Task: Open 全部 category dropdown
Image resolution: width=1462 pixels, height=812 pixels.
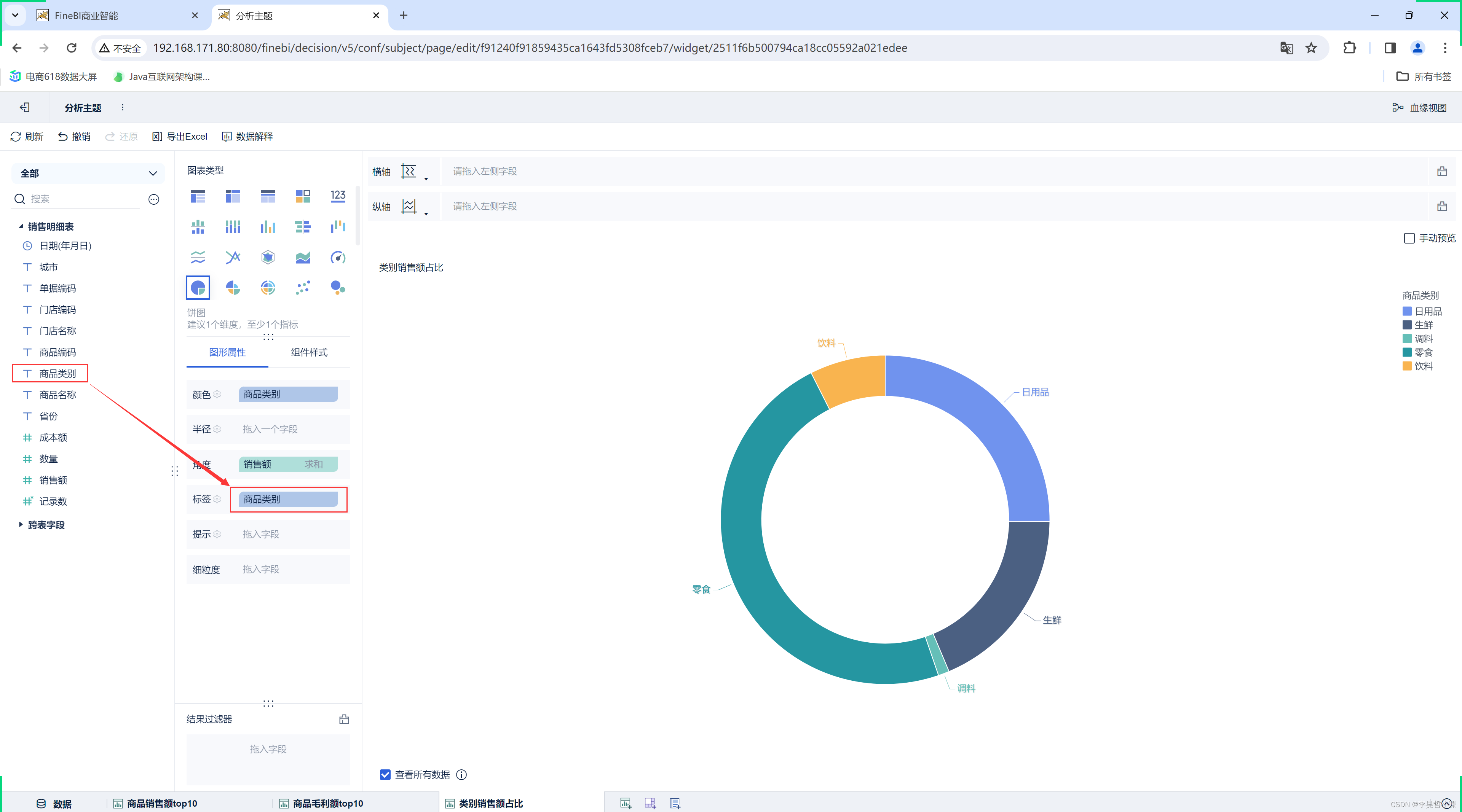Action: point(85,173)
